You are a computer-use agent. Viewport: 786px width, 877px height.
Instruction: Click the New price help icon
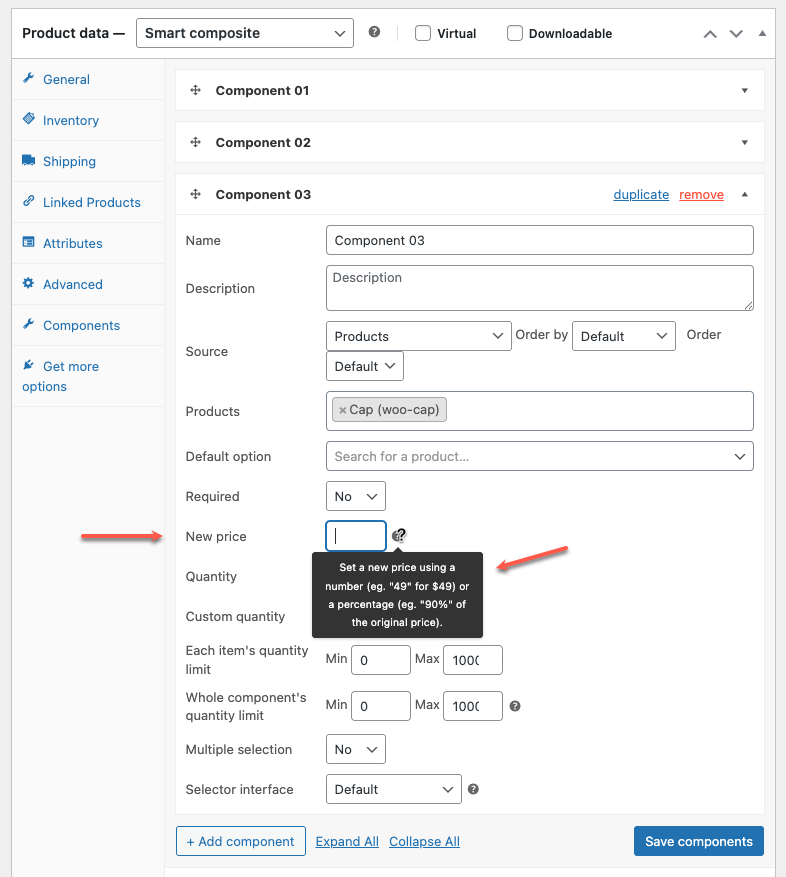[399, 536]
